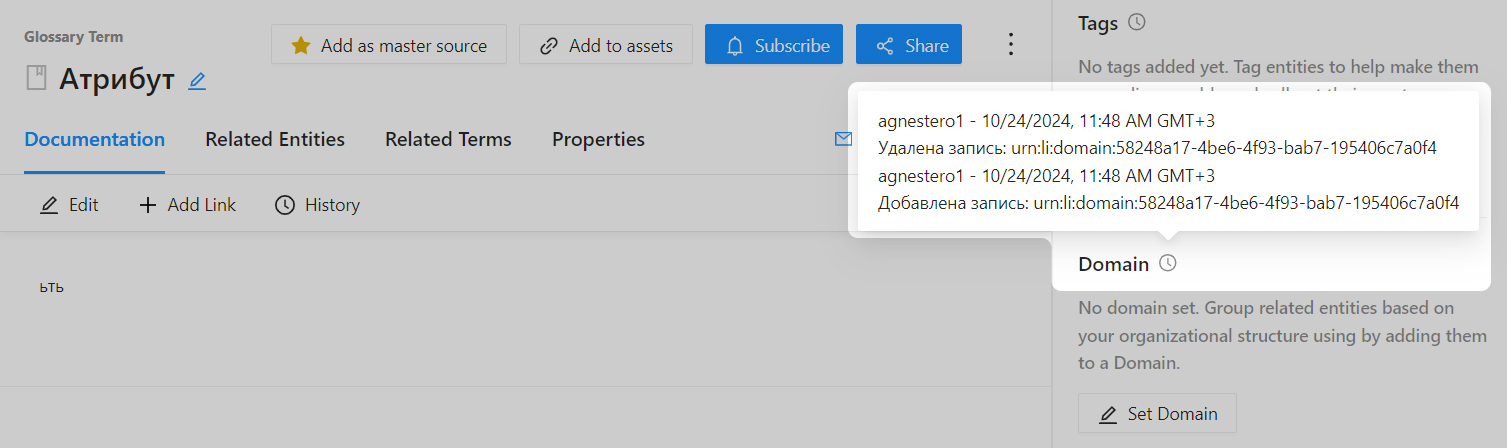Add as master source

[389, 45]
